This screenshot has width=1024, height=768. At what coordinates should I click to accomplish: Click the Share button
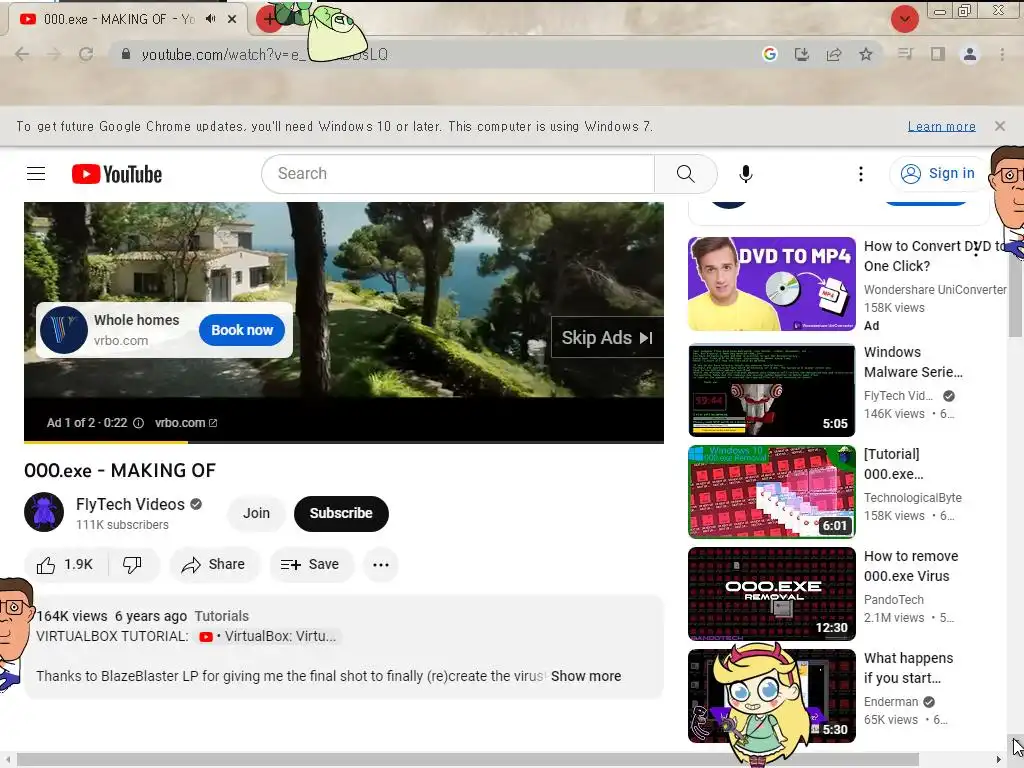pos(214,564)
